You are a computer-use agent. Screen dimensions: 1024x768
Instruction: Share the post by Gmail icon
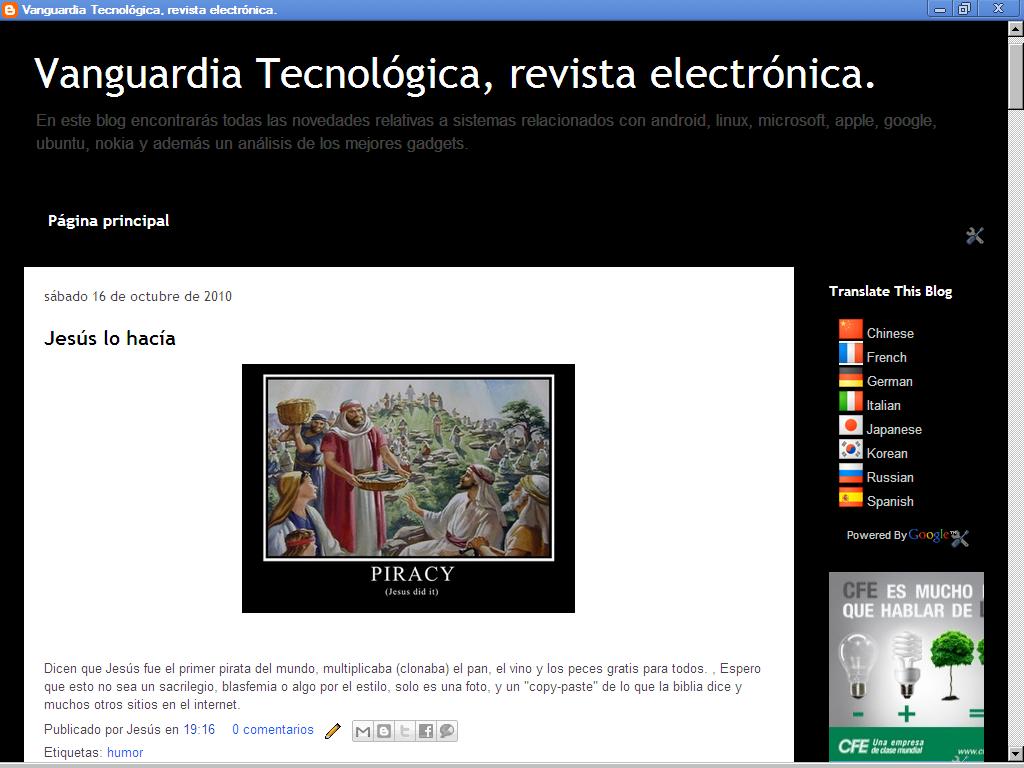click(363, 731)
